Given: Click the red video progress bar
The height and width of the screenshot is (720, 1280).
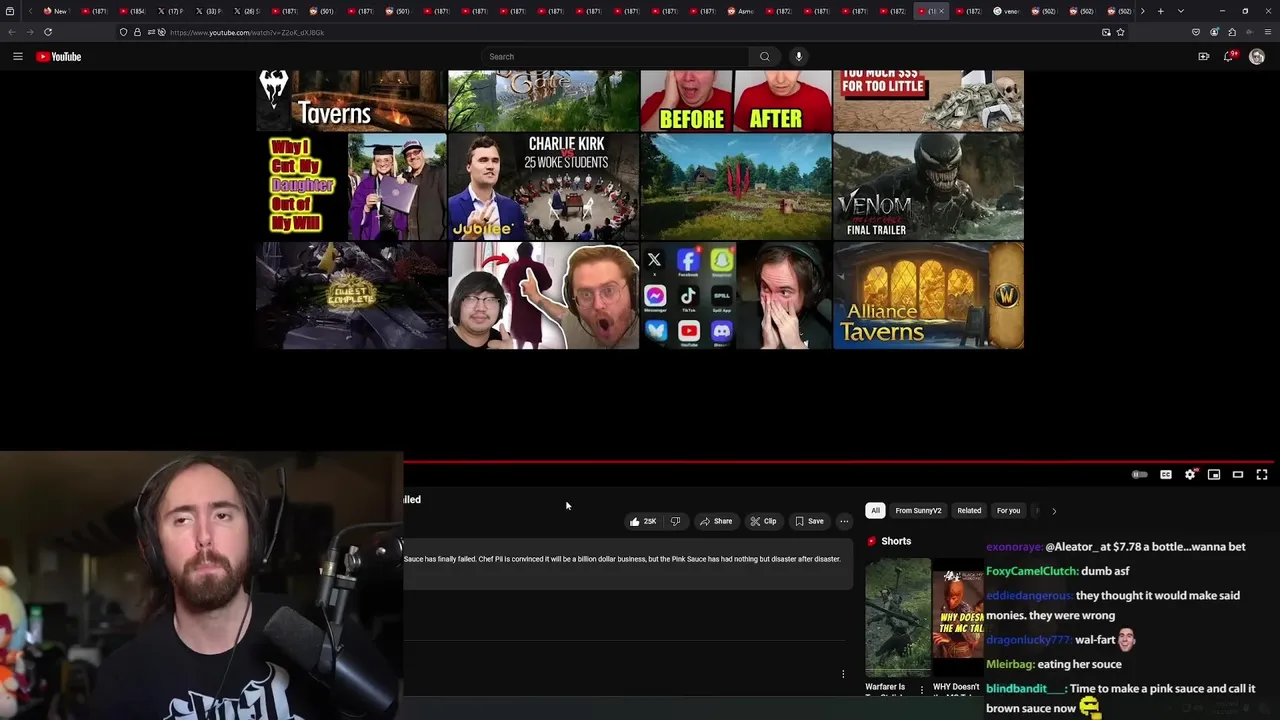Looking at the screenshot, I should tap(841, 462).
